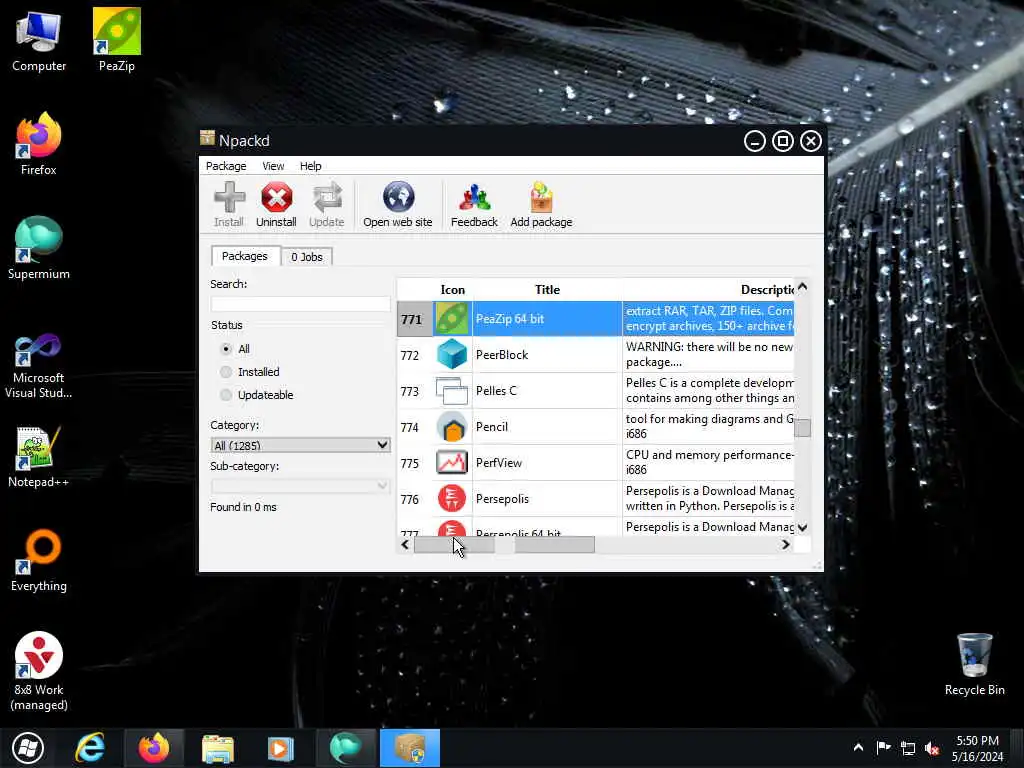Click horizontal scrollbar right arrow
The height and width of the screenshot is (768, 1024).
(x=786, y=545)
